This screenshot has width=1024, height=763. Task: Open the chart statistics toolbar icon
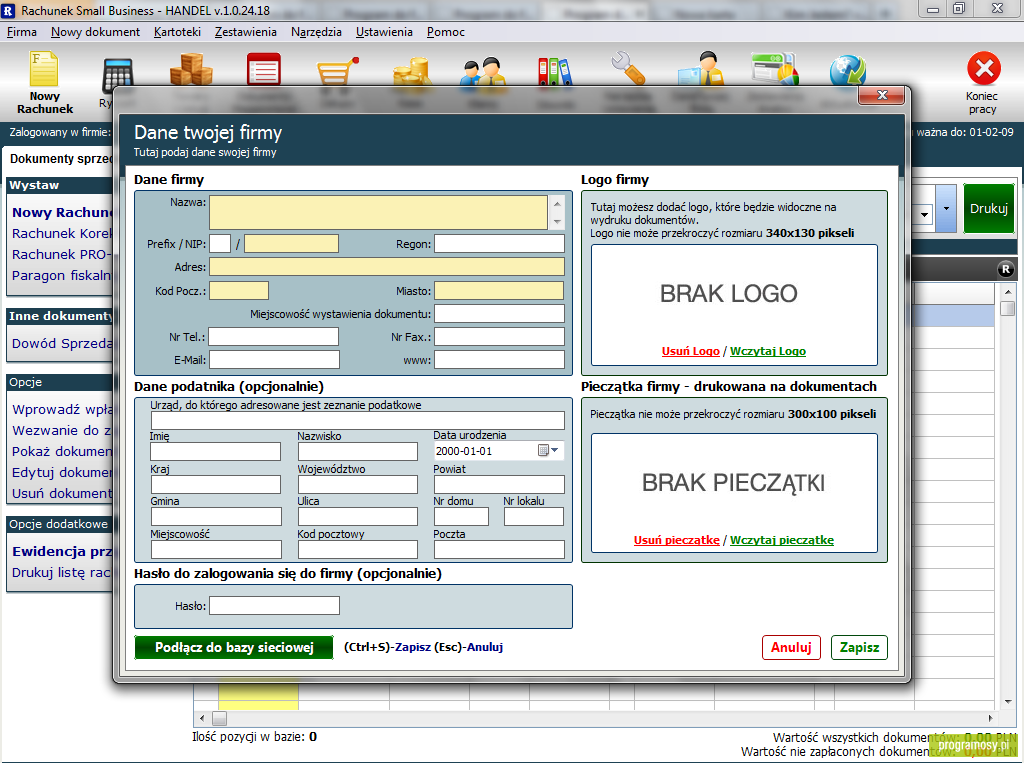click(775, 68)
